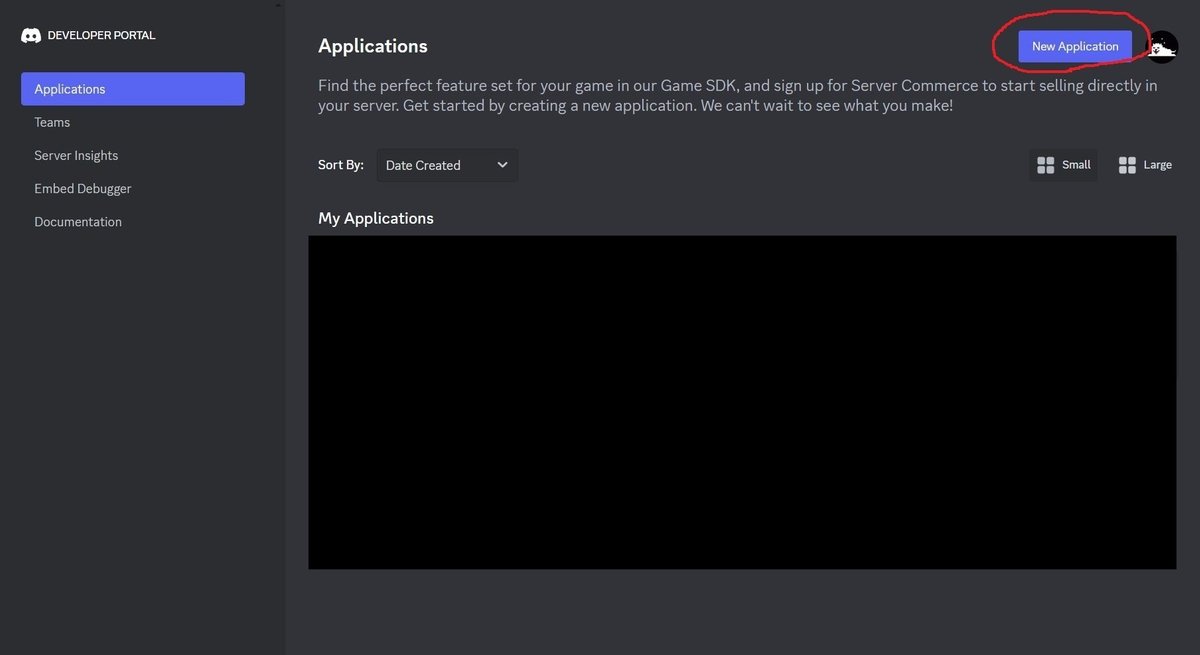Click the four-squares grid icon beside Small
Screen dimensions: 1200x655
[x=1046, y=164]
